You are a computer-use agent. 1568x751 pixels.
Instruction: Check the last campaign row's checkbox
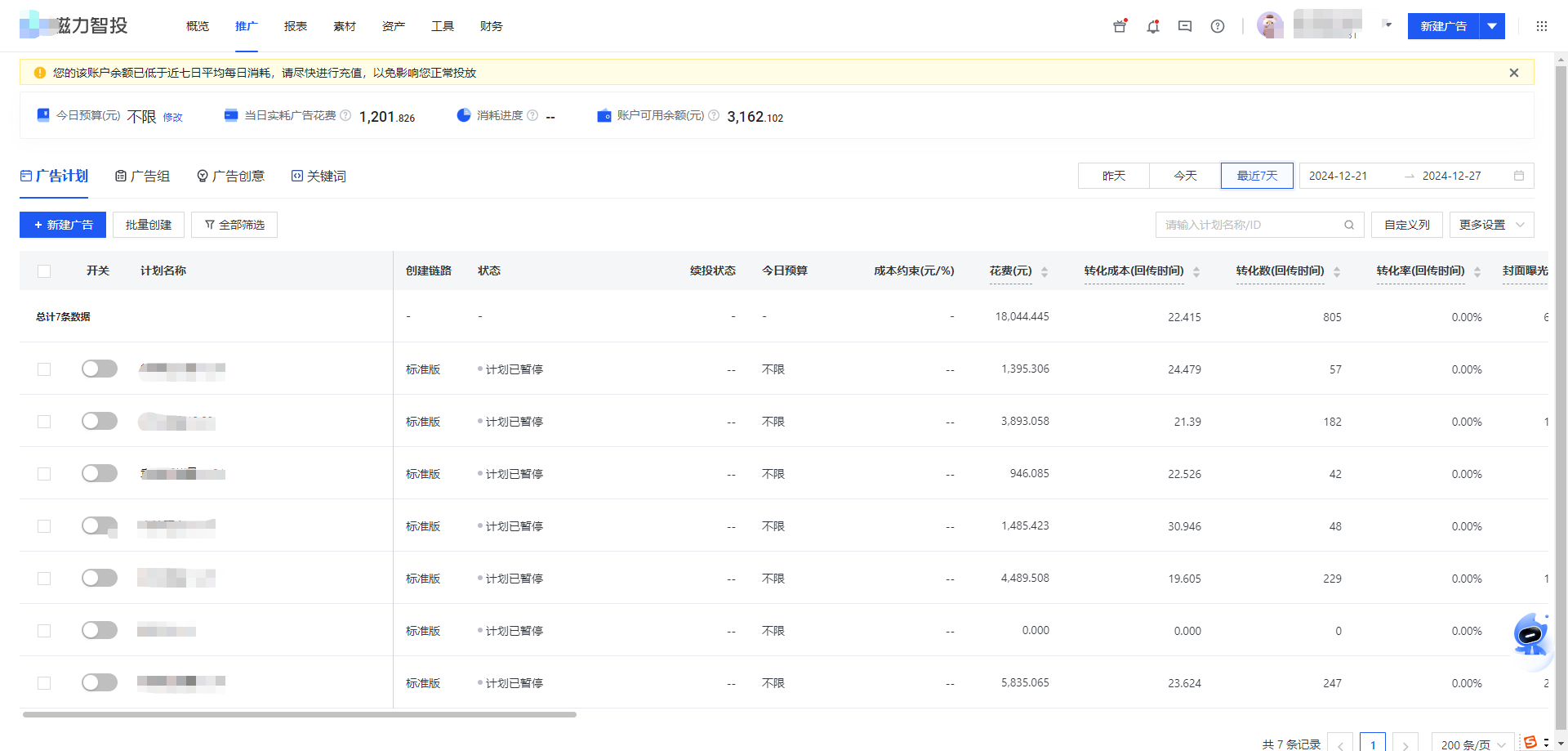pos(44,682)
